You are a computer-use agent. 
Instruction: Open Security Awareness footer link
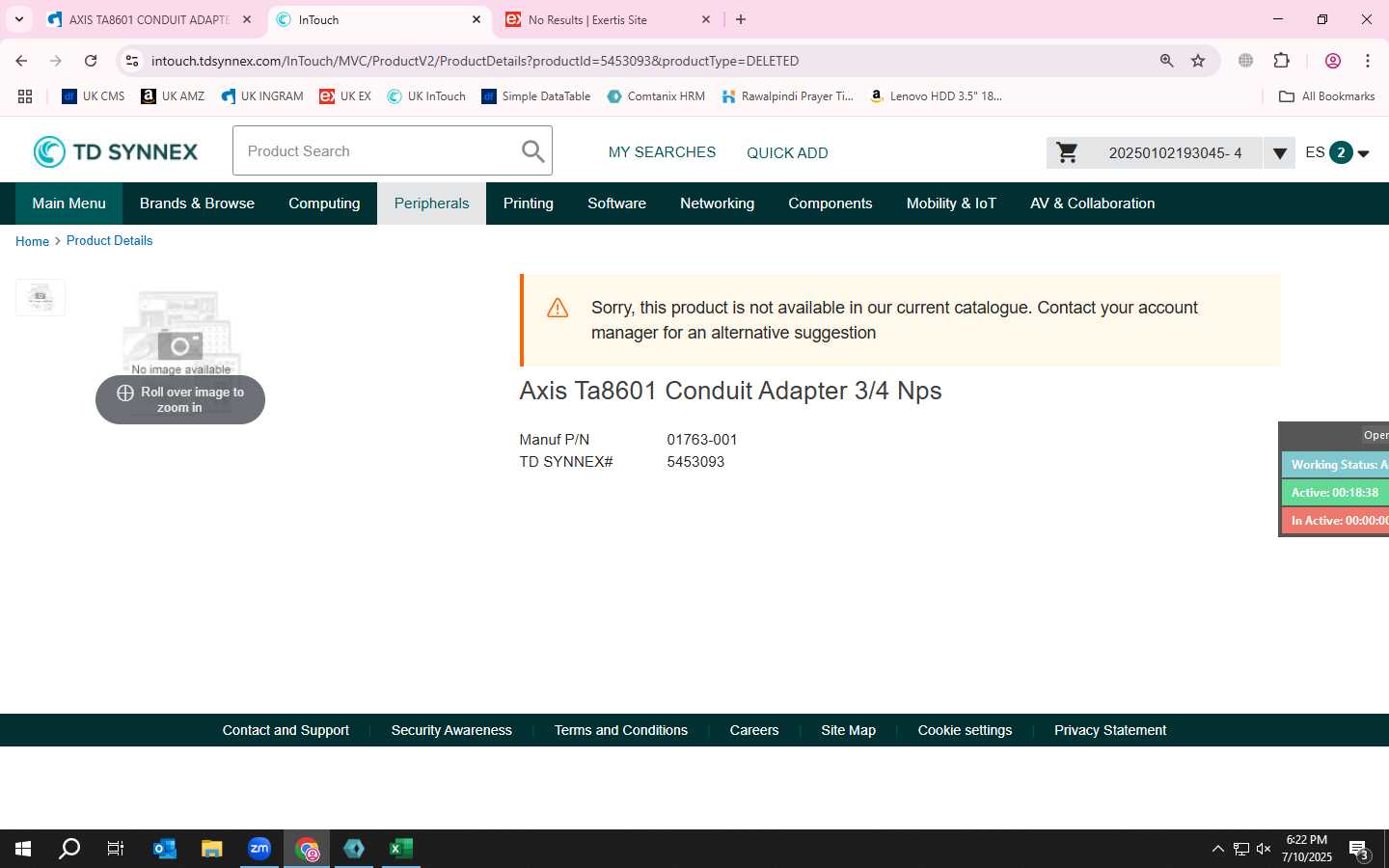pyautogui.click(x=451, y=730)
